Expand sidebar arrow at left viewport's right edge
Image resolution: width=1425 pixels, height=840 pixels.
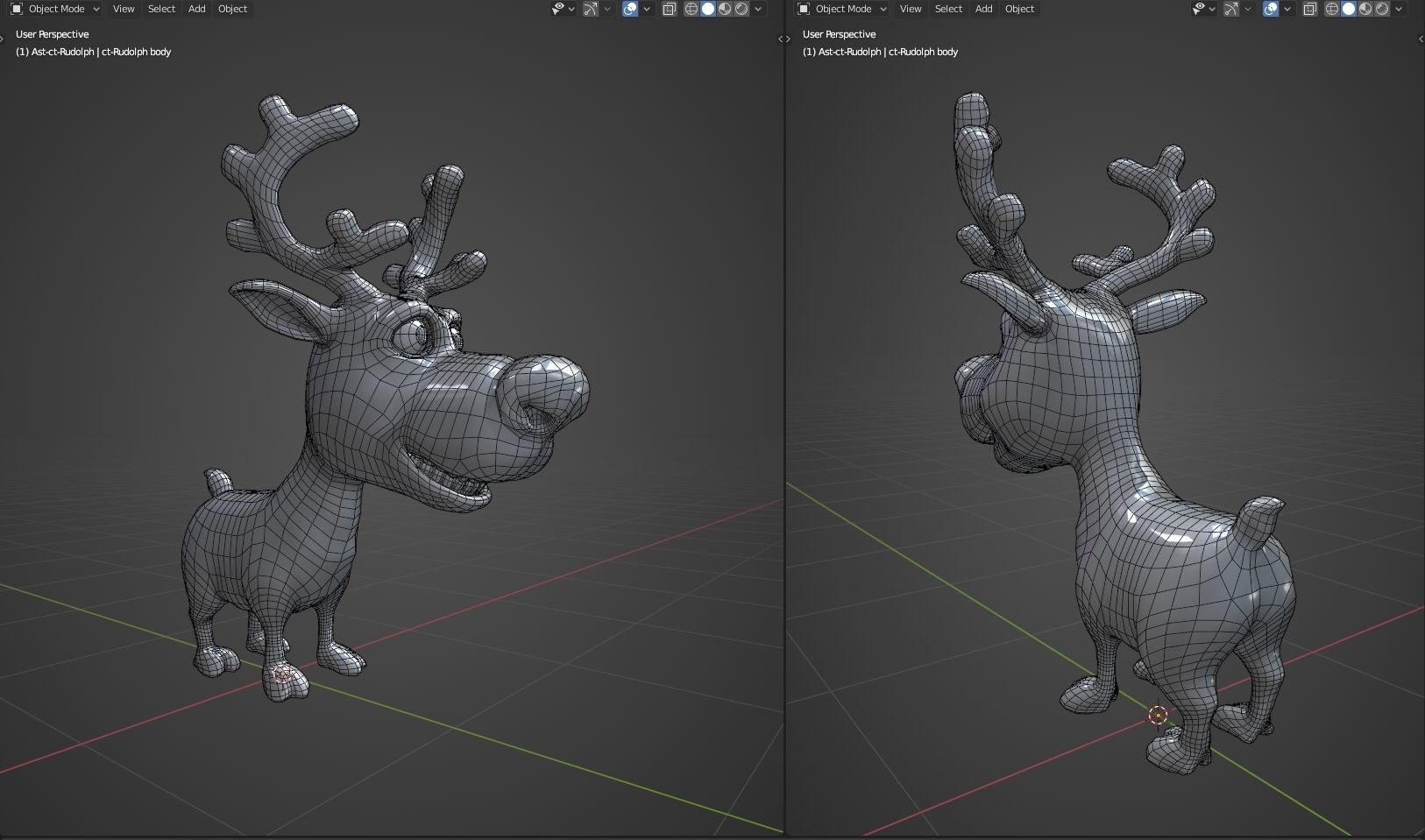pyautogui.click(x=780, y=39)
